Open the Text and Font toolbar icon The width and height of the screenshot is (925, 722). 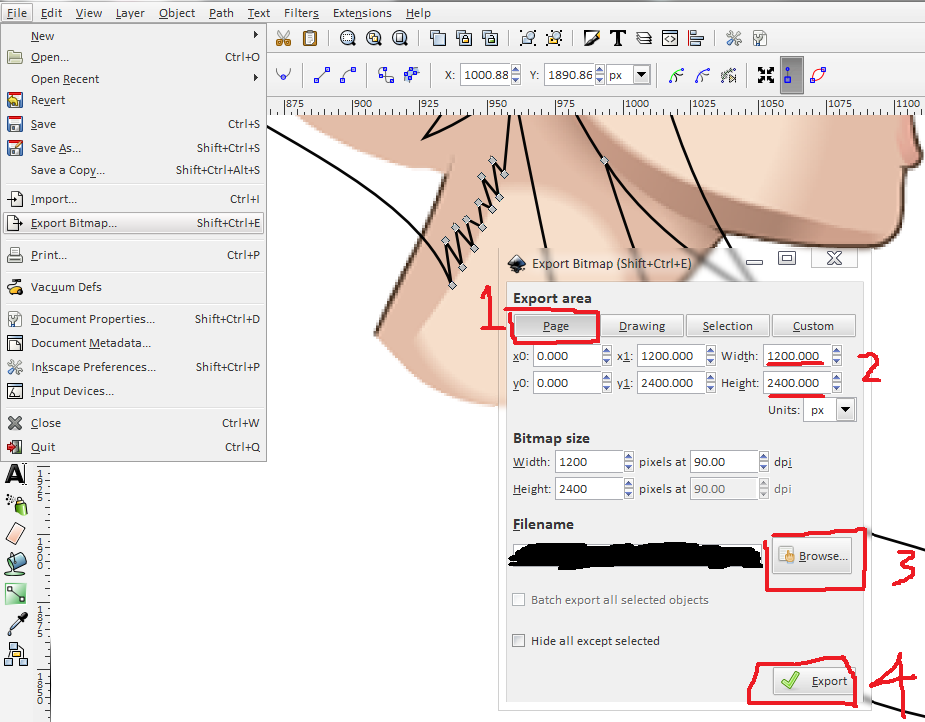tap(618, 39)
